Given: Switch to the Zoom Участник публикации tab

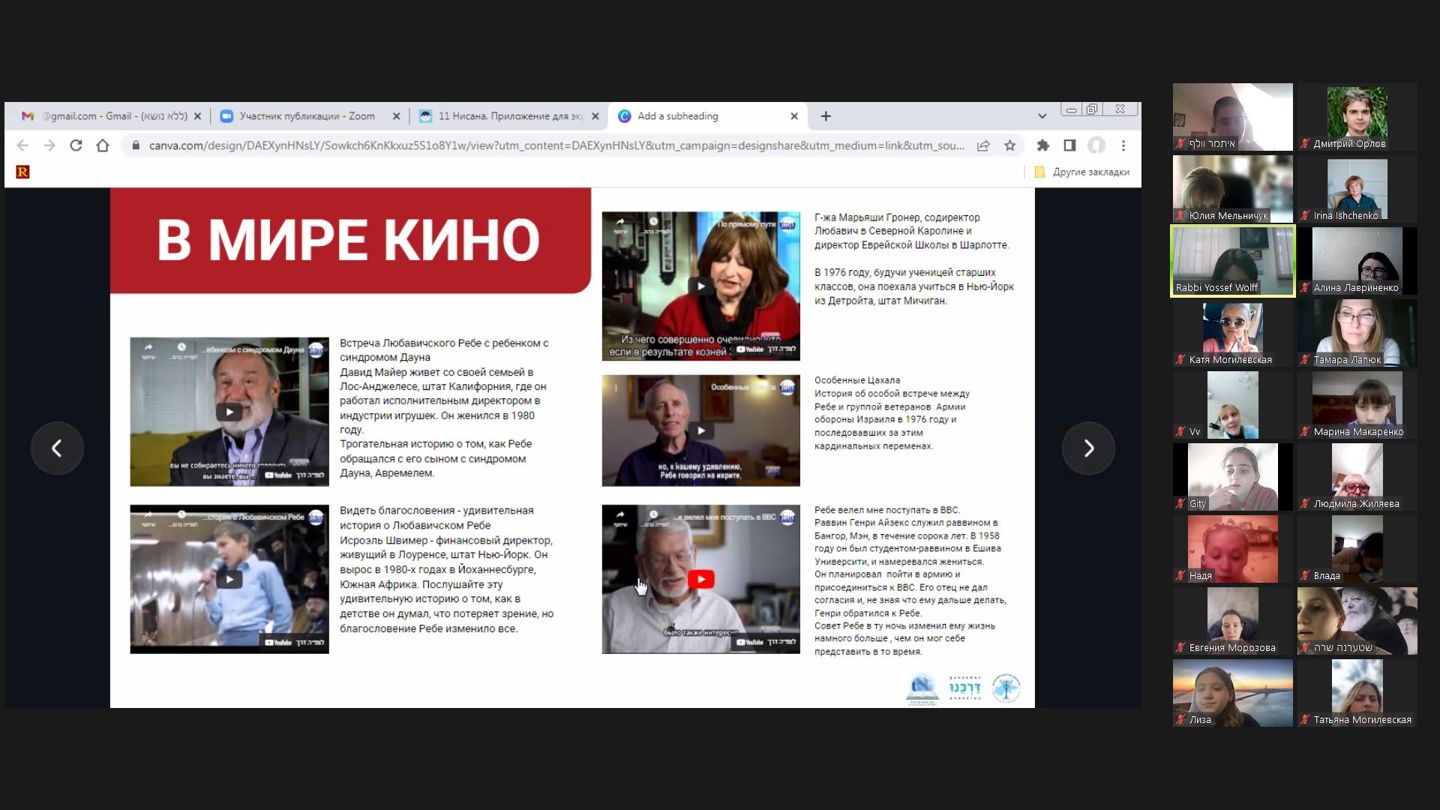Looking at the screenshot, I should (x=306, y=116).
